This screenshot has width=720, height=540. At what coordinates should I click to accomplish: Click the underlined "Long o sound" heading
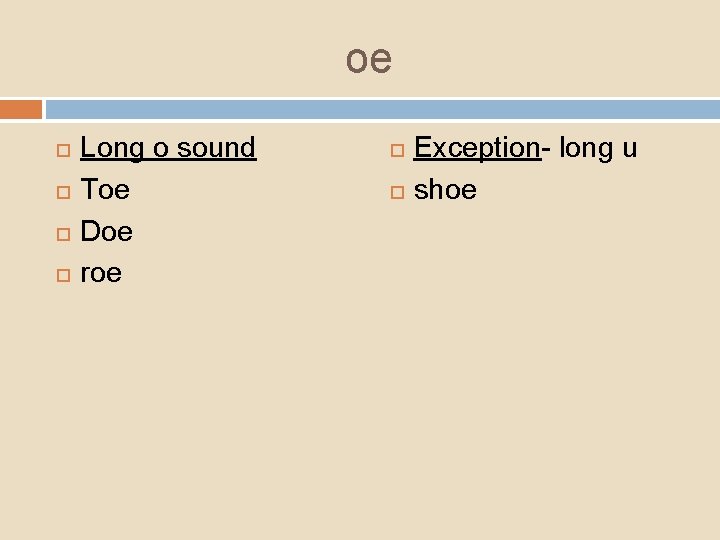pos(168,148)
